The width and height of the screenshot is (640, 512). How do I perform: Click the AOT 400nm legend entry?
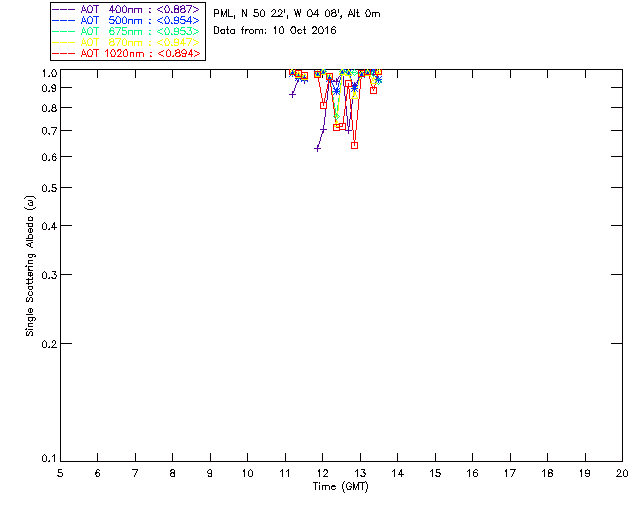(x=126, y=9)
